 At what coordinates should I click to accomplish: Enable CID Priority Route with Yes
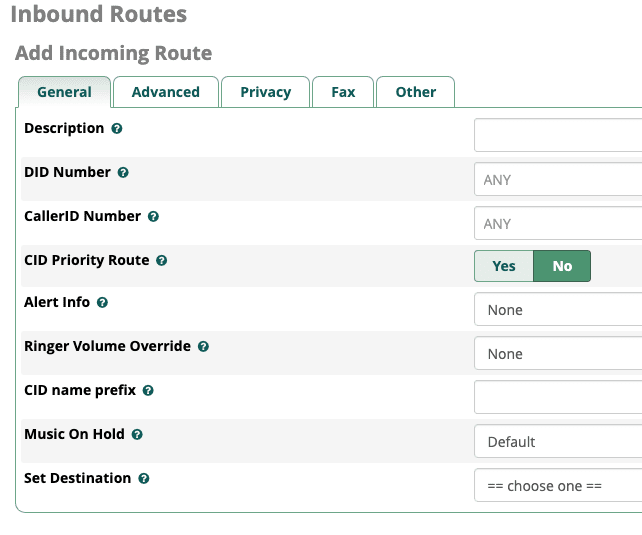504,266
